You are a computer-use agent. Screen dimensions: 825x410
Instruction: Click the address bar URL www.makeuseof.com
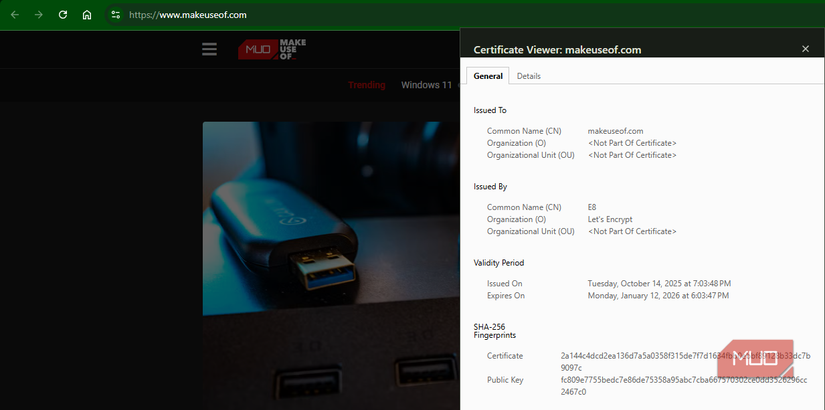pos(188,15)
